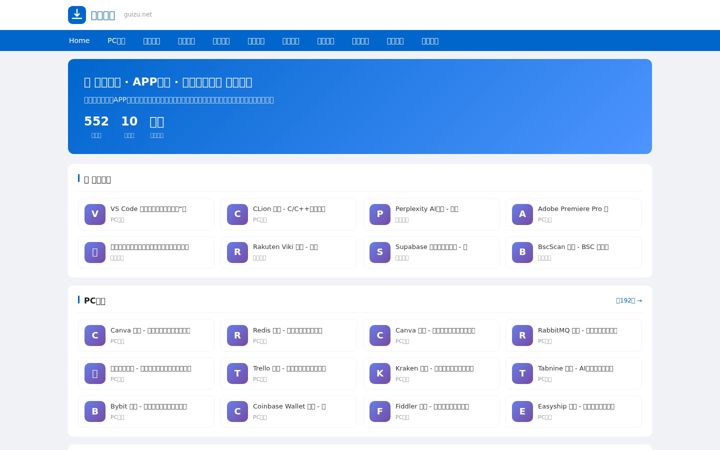
Task: Open the 192 items arrow link in PC section
Action: coord(629,300)
